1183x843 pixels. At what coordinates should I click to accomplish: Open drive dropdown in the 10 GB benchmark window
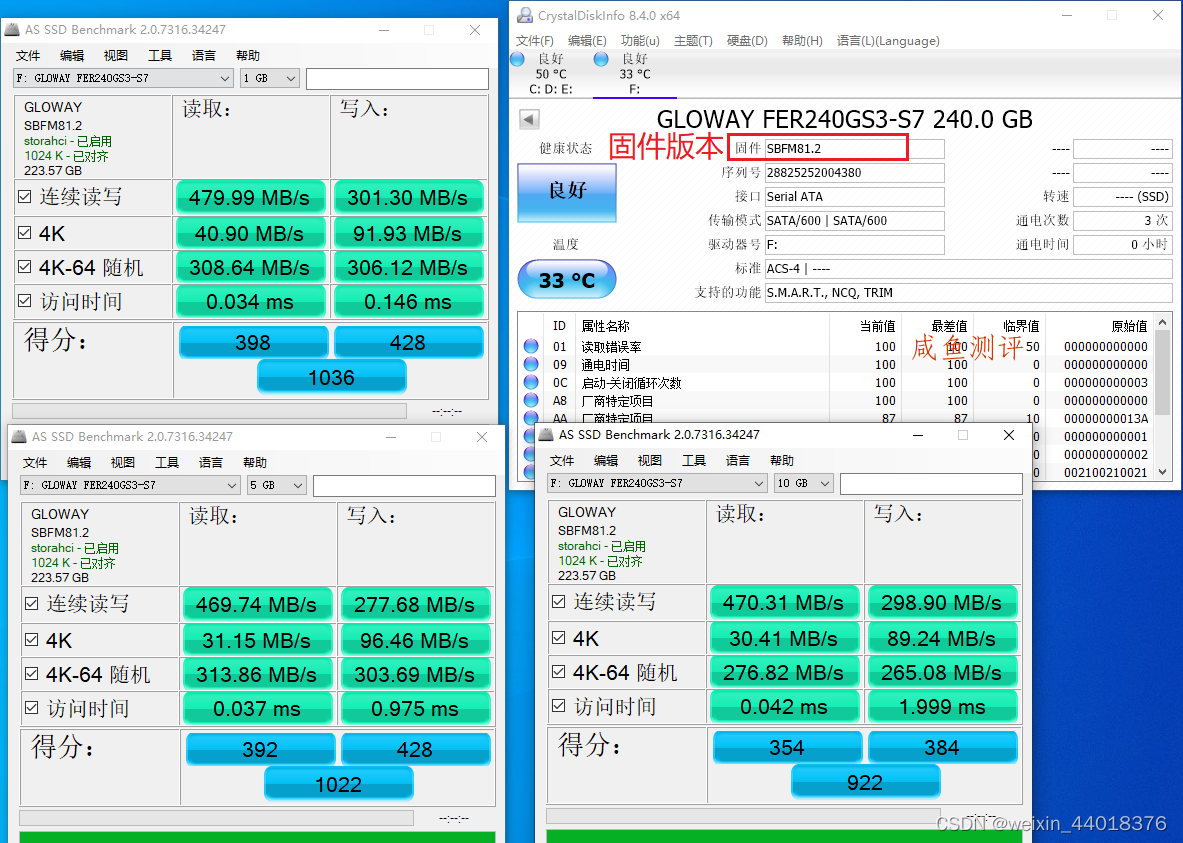pyautogui.click(x=657, y=483)
